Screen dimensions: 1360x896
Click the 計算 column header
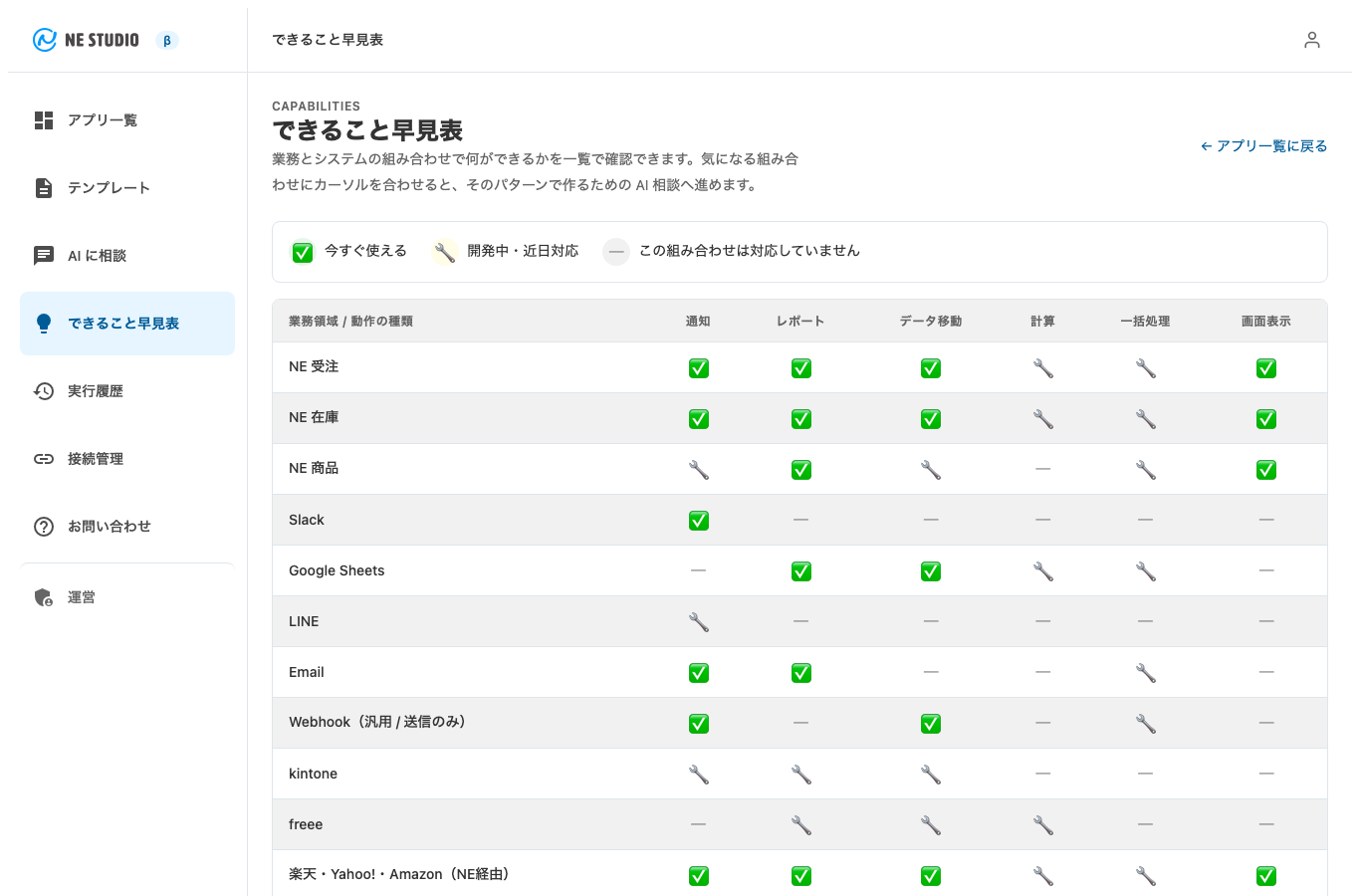coord(1043,322)
